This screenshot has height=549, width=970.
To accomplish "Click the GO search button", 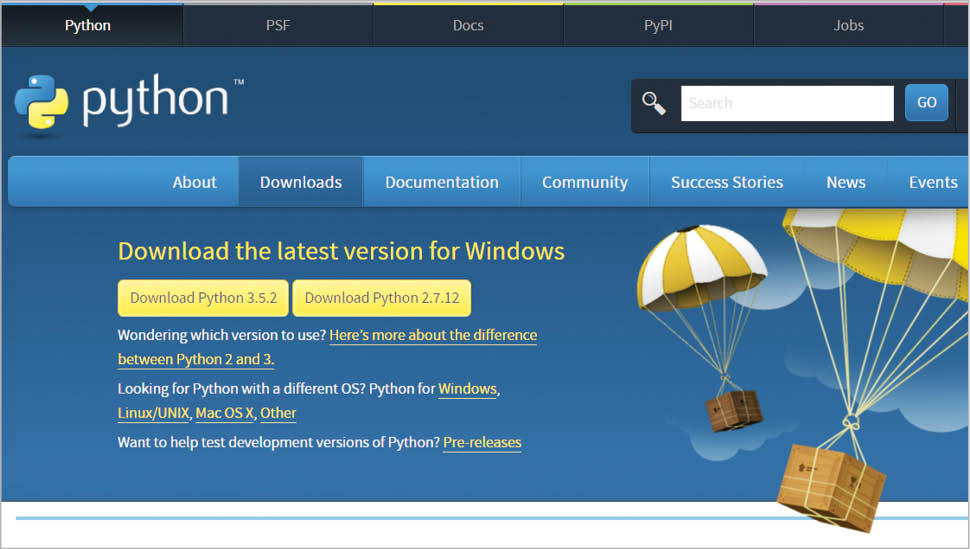I will point(926,102).
